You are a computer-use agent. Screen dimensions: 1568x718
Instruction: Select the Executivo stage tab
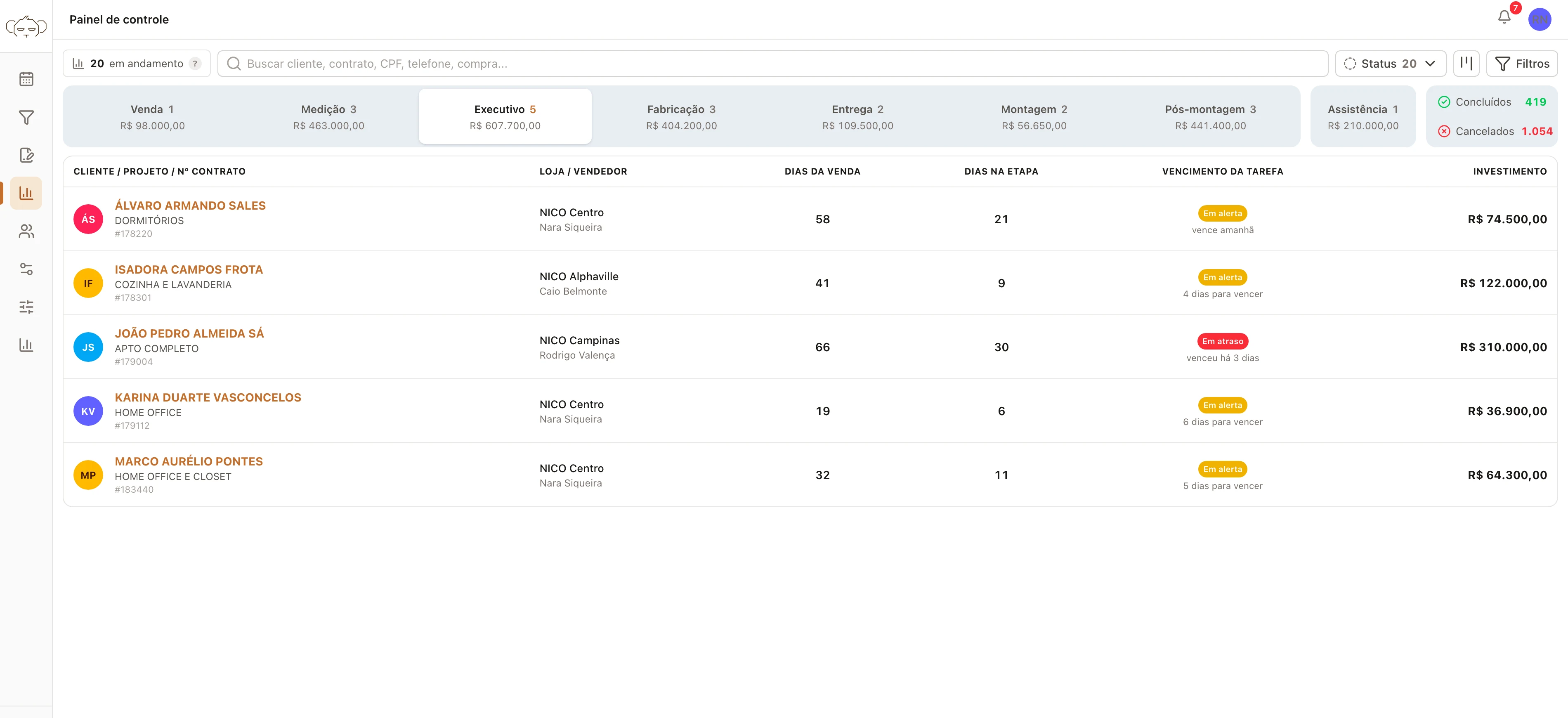(x=505, y=117)
